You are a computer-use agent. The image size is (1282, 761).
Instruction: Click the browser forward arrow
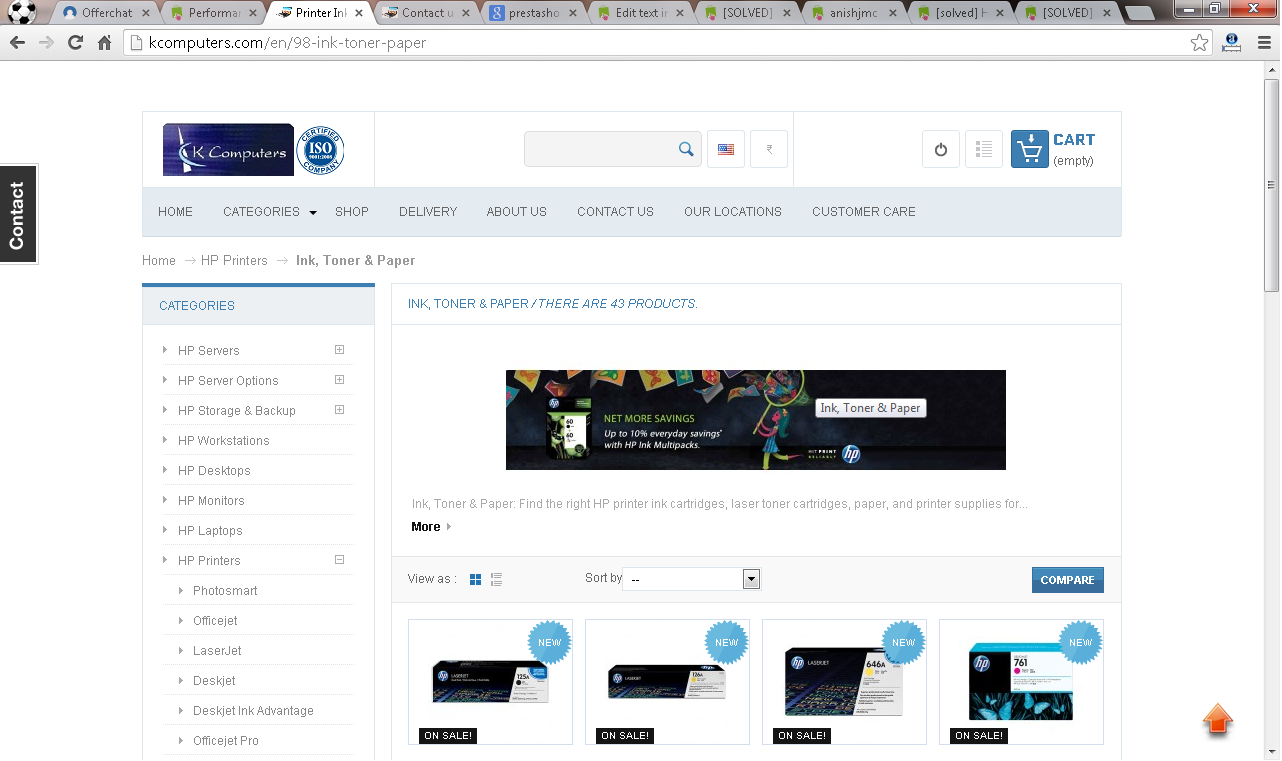[x=46, y=43]
